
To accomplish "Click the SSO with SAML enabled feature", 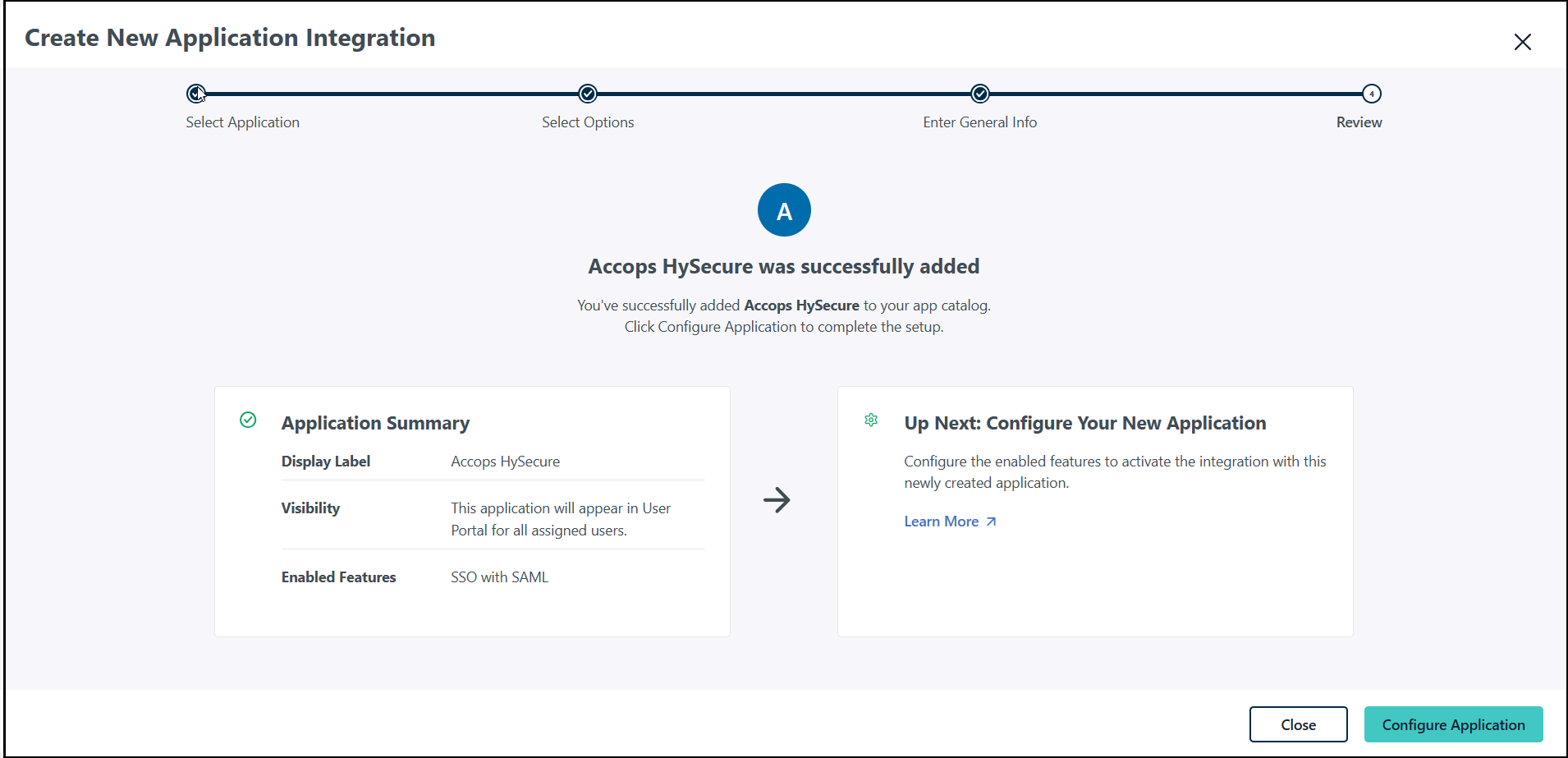I will [499, 577].
